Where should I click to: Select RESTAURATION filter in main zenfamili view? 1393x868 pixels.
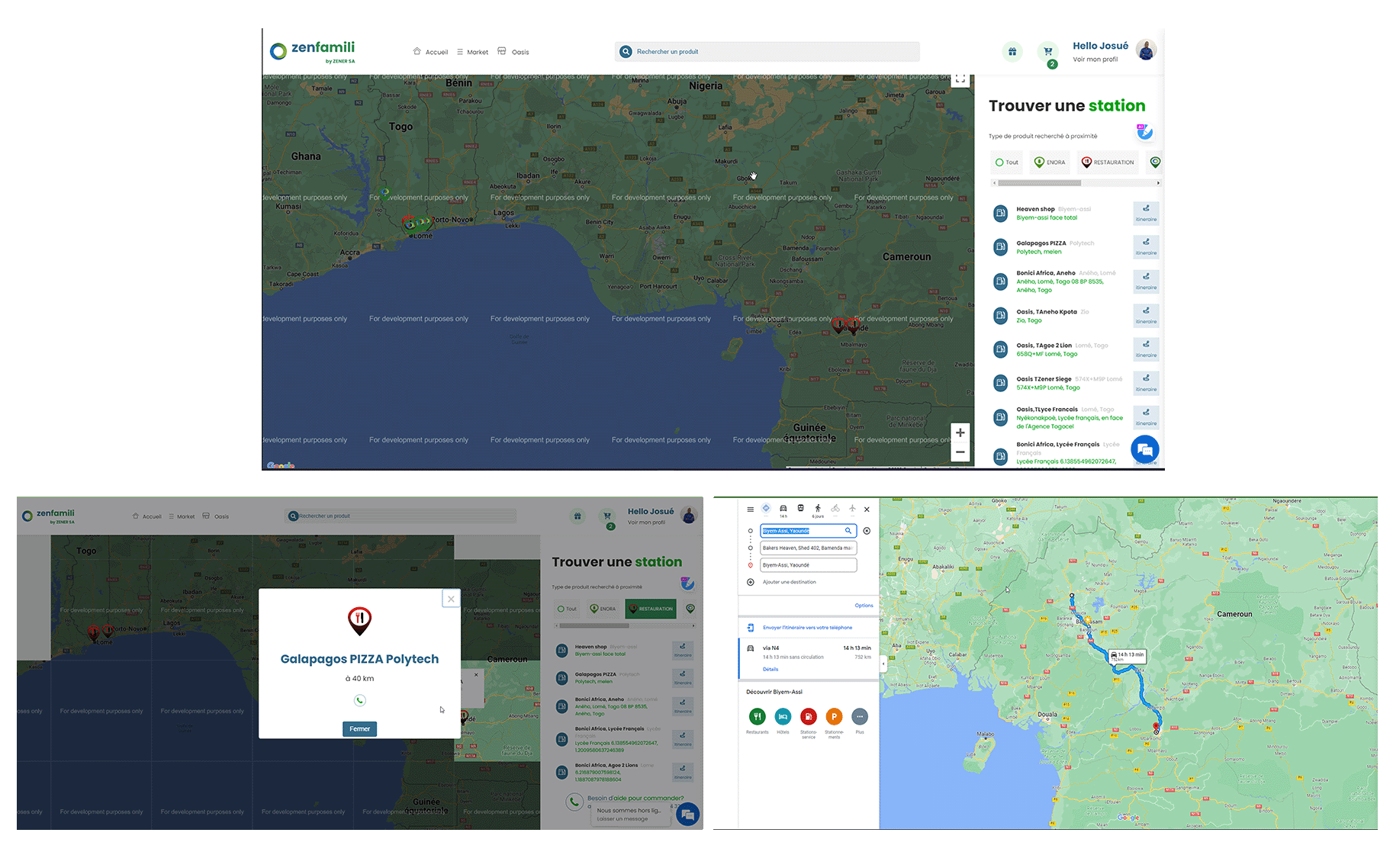coord(1108,162)
